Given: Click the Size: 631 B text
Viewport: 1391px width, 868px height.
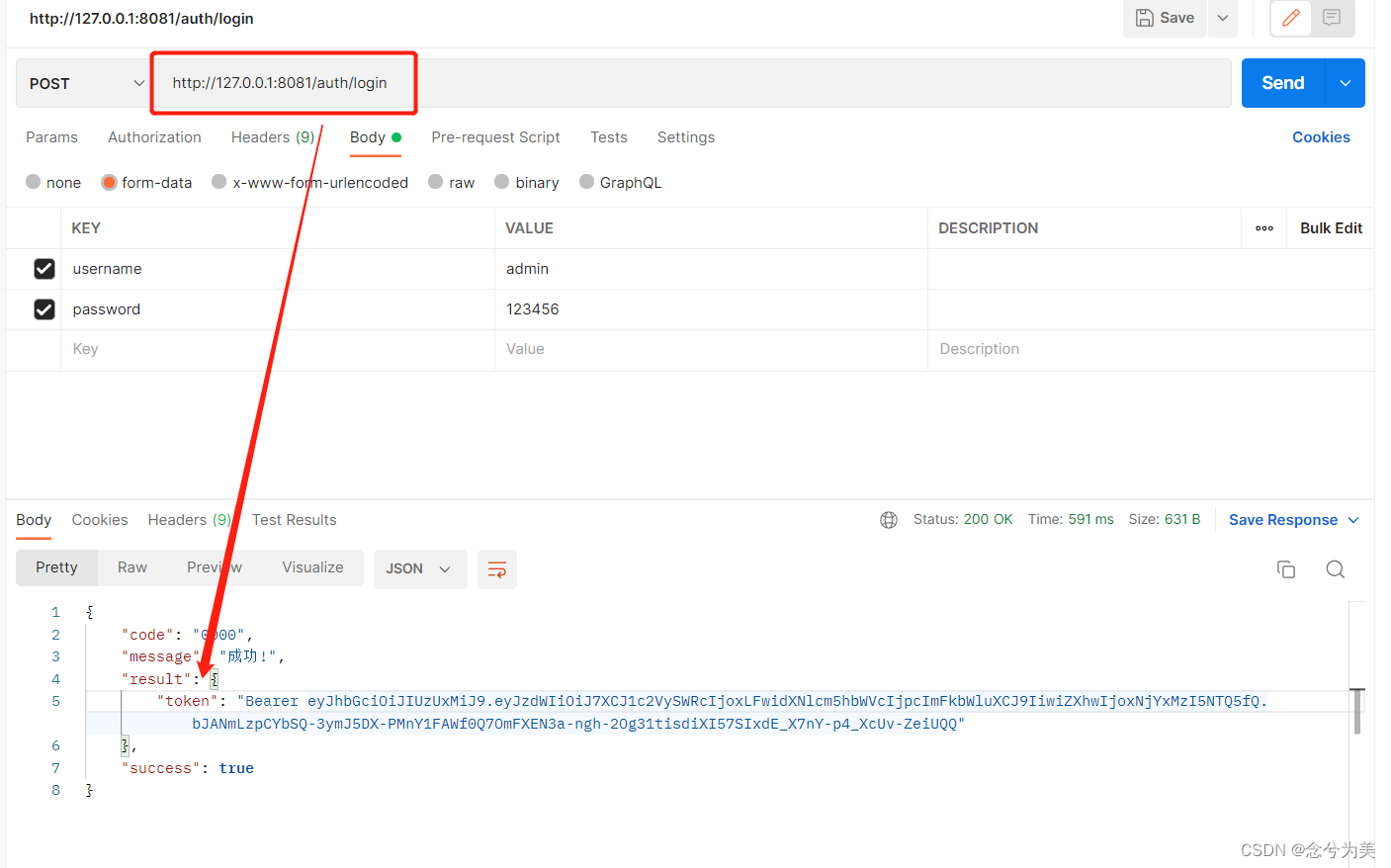Looking at the screenshot, I should (1165, 519).
